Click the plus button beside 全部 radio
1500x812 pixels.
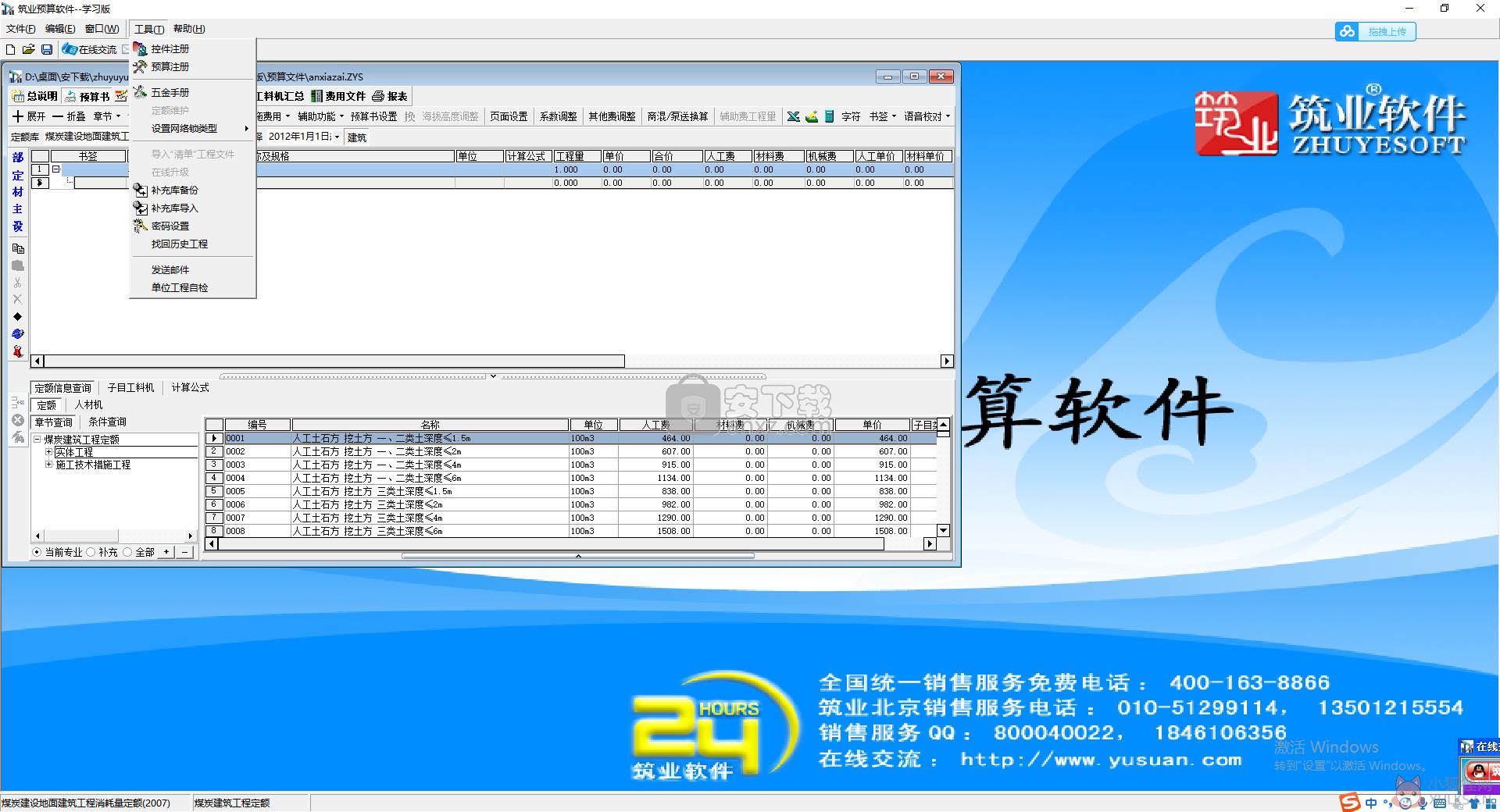click(x=166, y=552)
